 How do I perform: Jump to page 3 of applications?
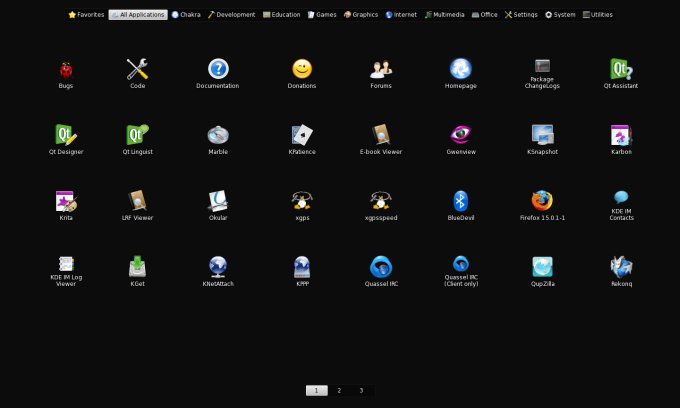click(361, 390)
